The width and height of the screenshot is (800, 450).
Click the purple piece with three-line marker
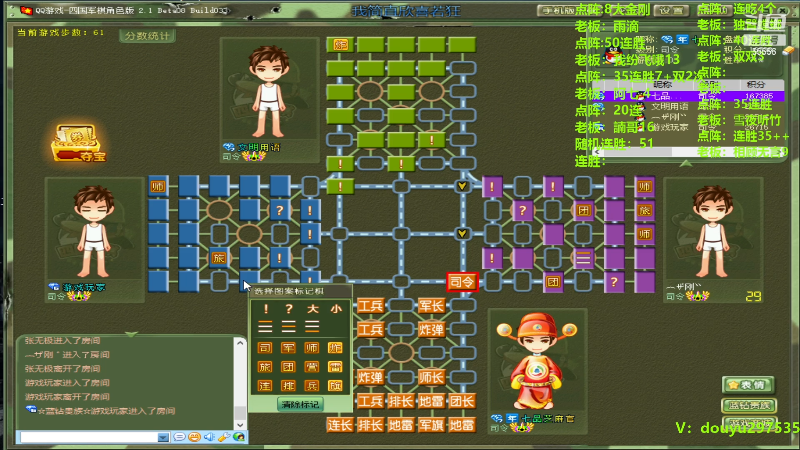coord(583,258)
